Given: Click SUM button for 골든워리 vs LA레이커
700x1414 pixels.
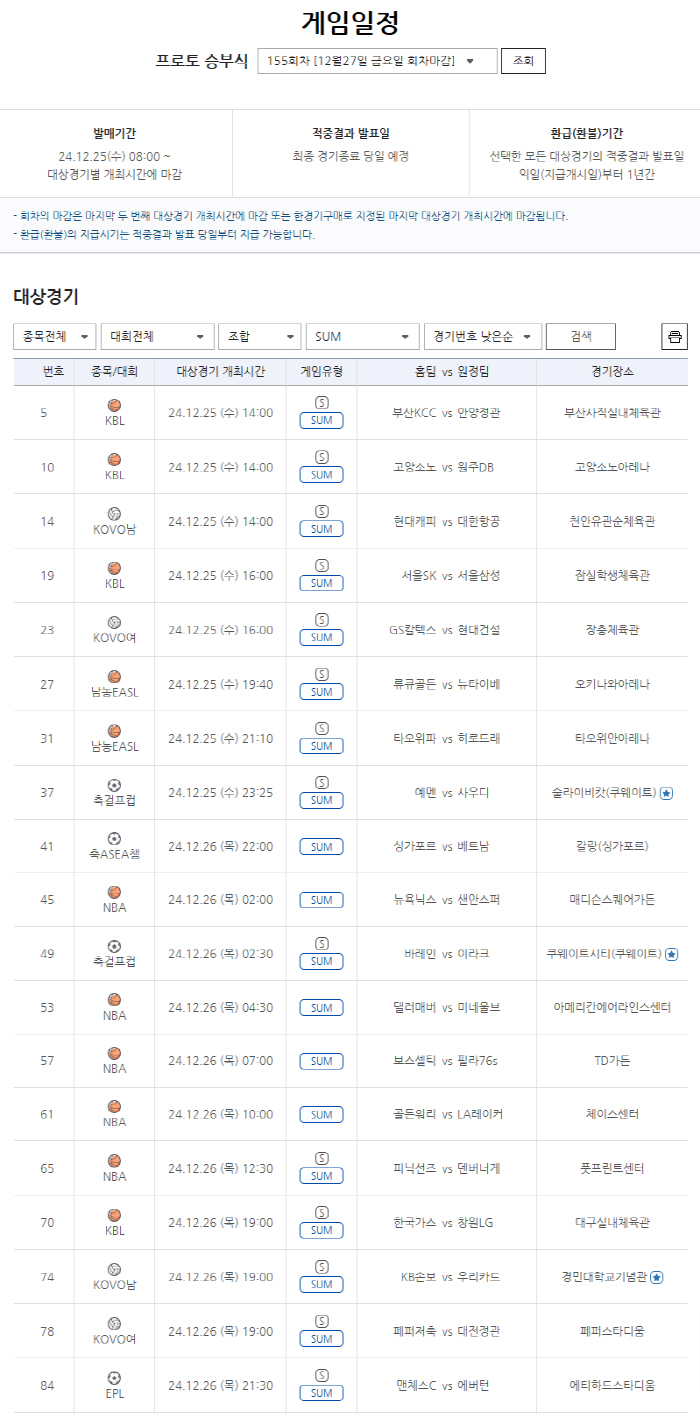Looking at the screenshot, I should point(321,1115).
